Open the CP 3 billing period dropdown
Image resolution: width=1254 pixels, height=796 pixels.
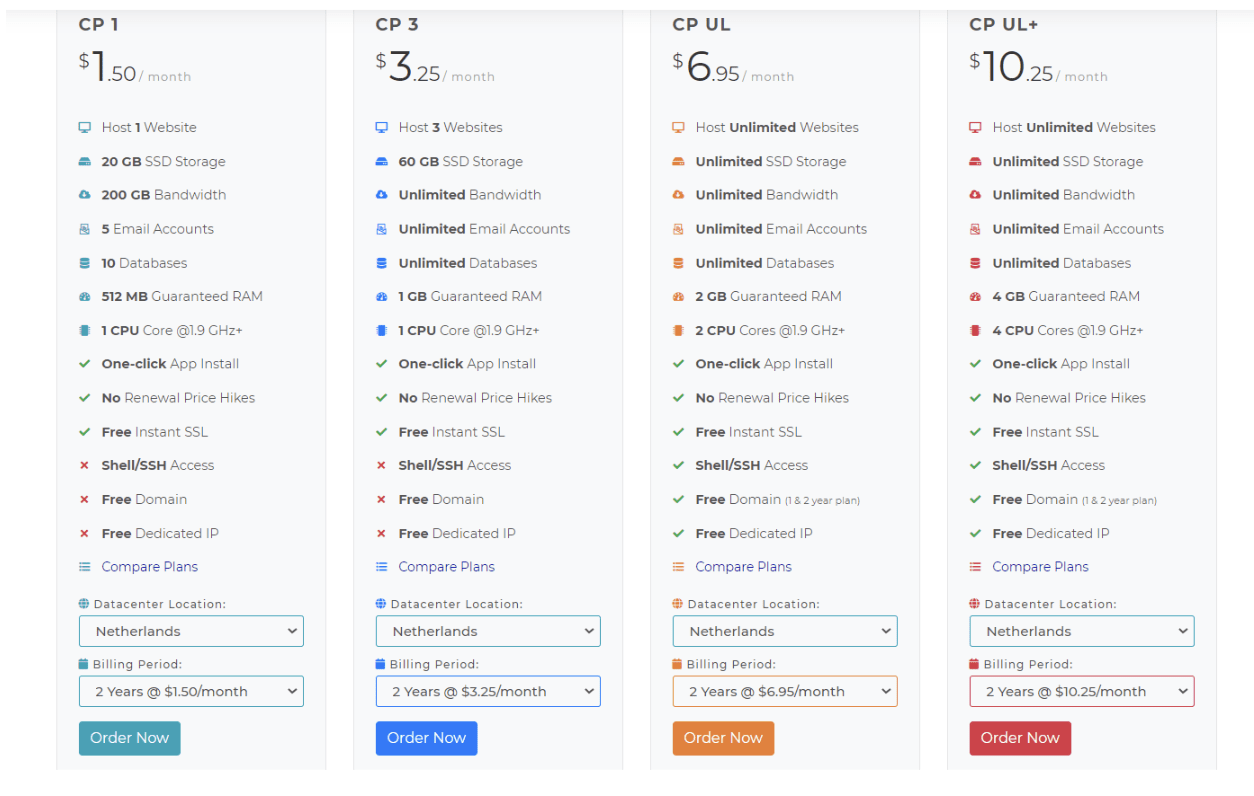(488, 691)
